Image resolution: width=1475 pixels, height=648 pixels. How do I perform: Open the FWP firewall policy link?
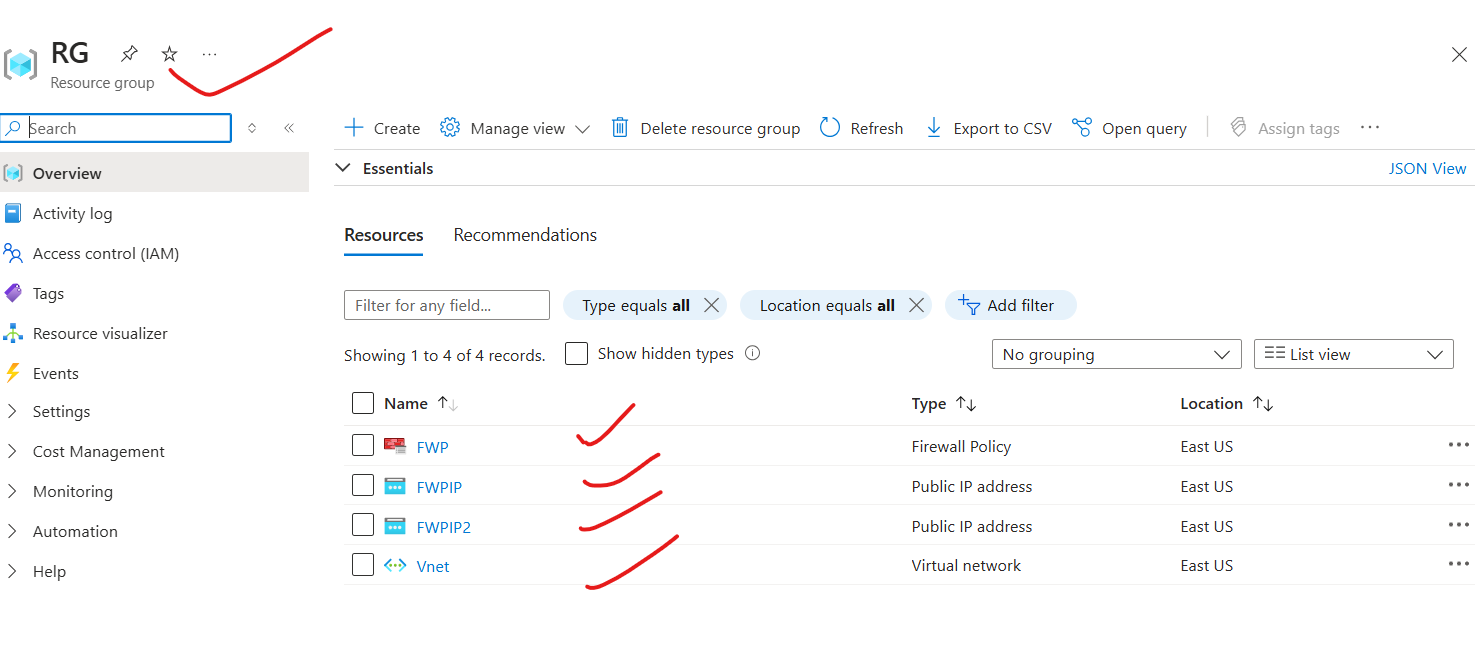(432, 447)
